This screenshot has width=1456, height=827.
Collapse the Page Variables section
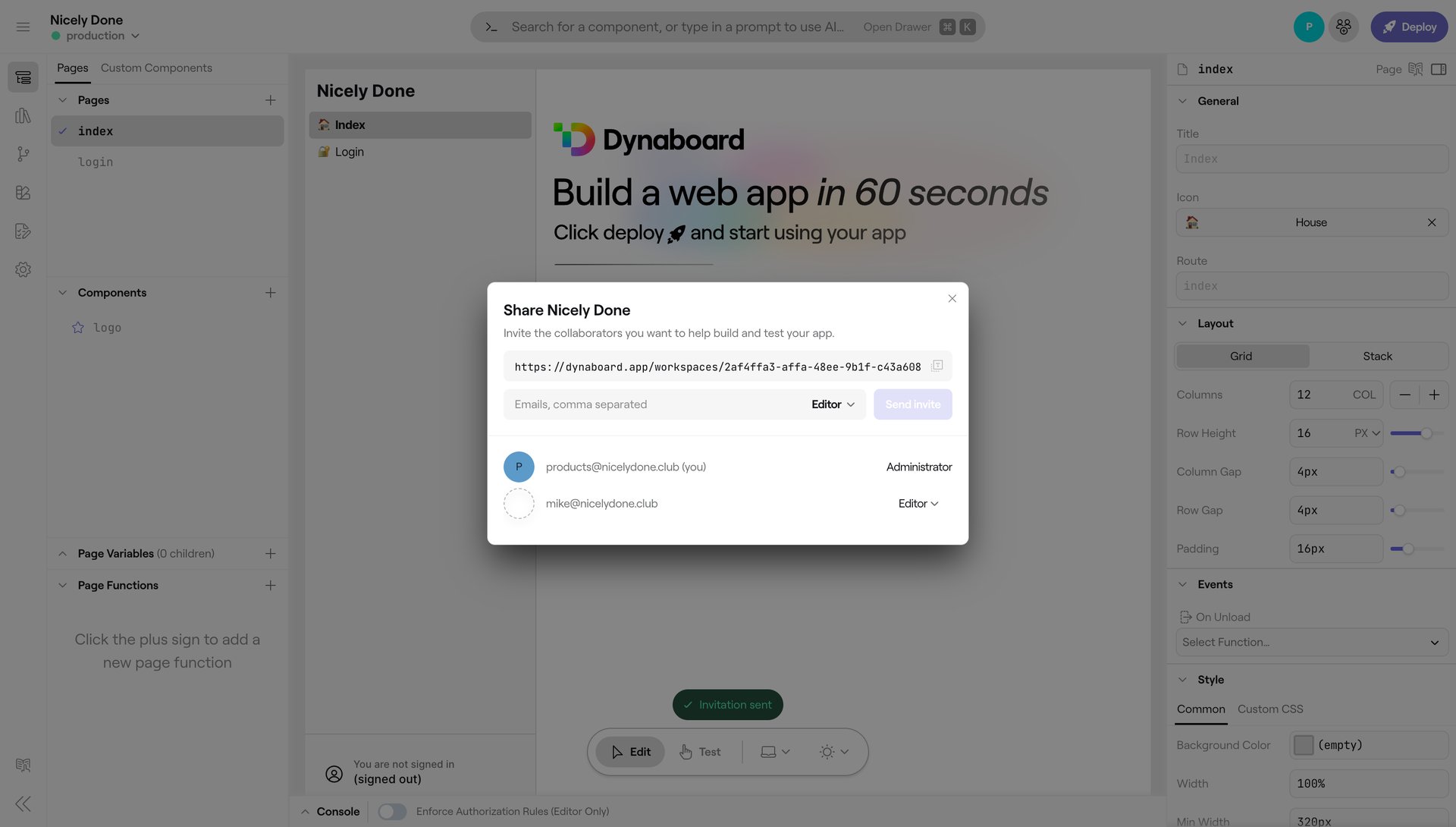click(62, 553)
